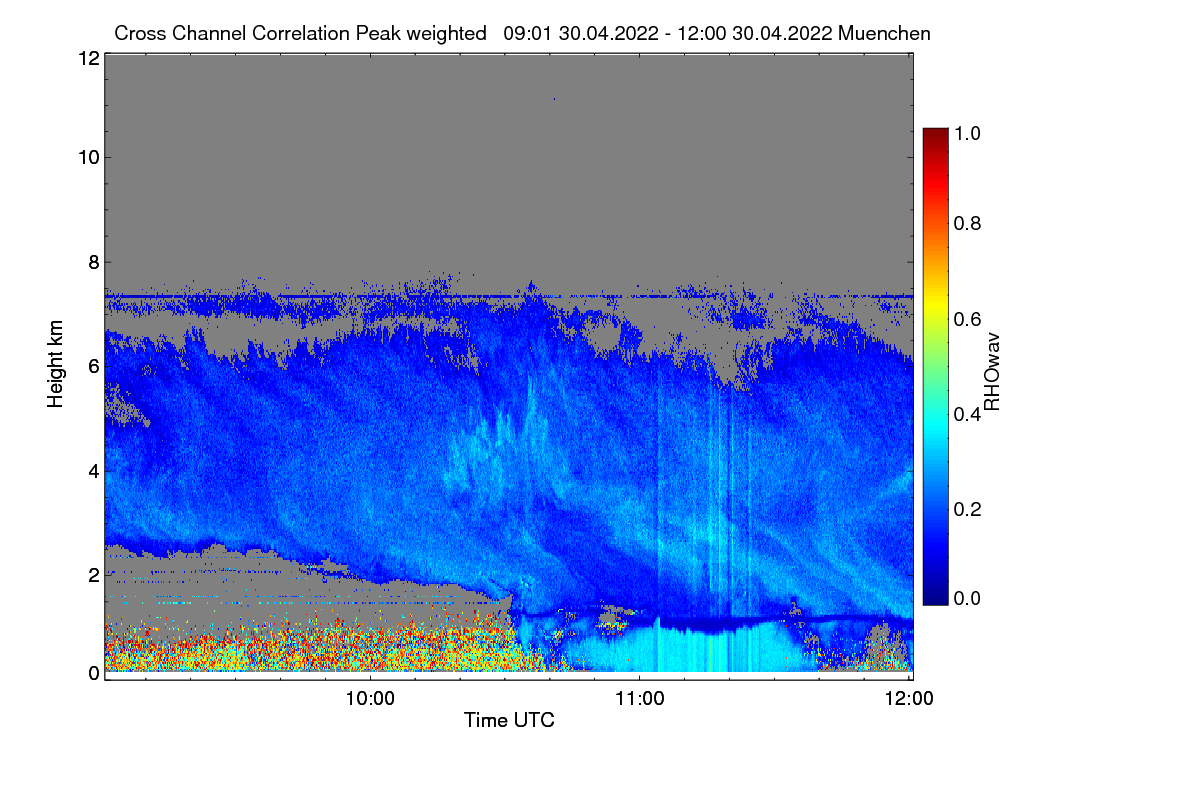
Task: Select the date range text '09:01 30.04.2022 - 12:00 30.04.2022'
Action: (668, 33)
